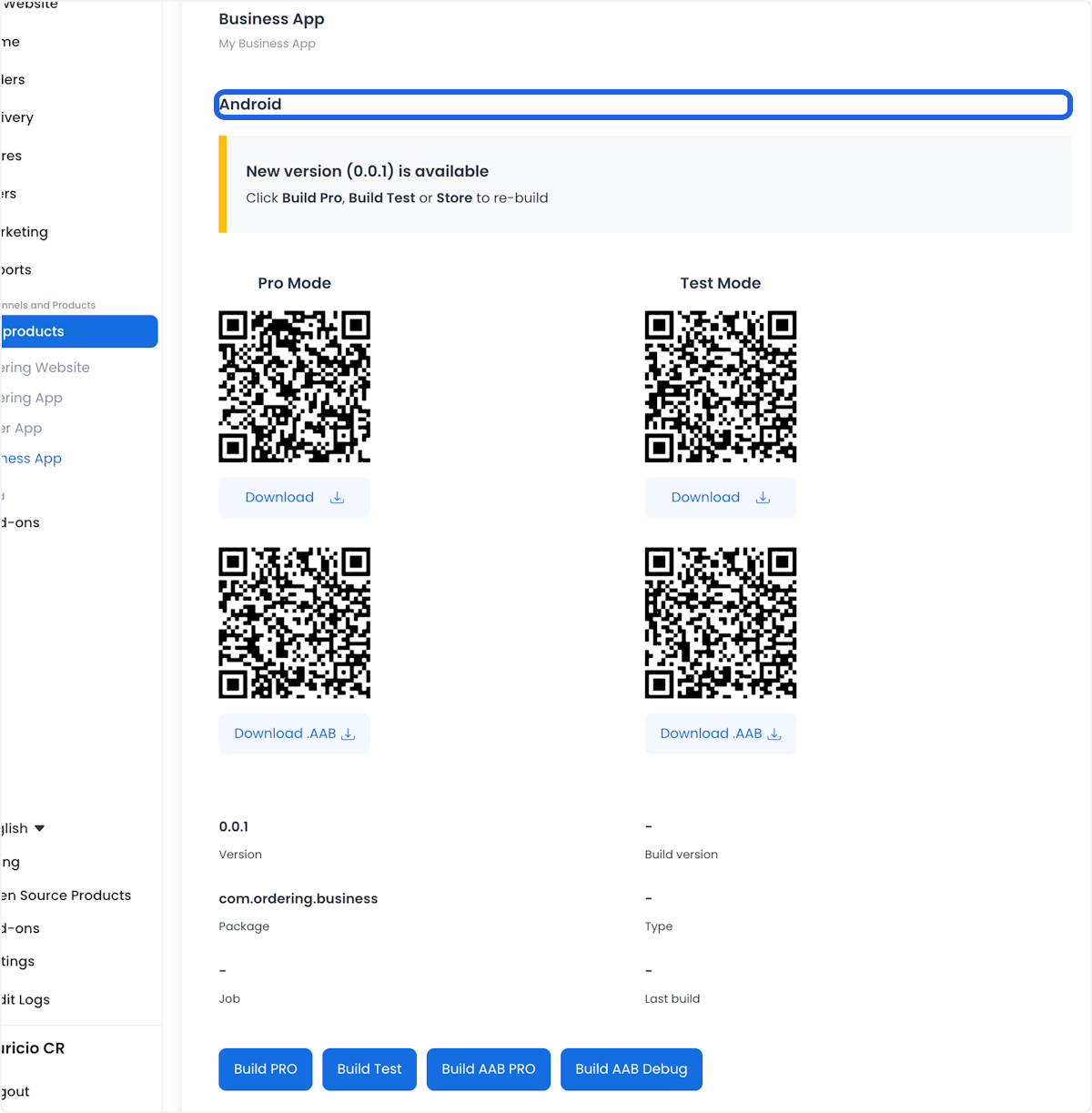Open Open Source Products in sidebar

(66, 895)
